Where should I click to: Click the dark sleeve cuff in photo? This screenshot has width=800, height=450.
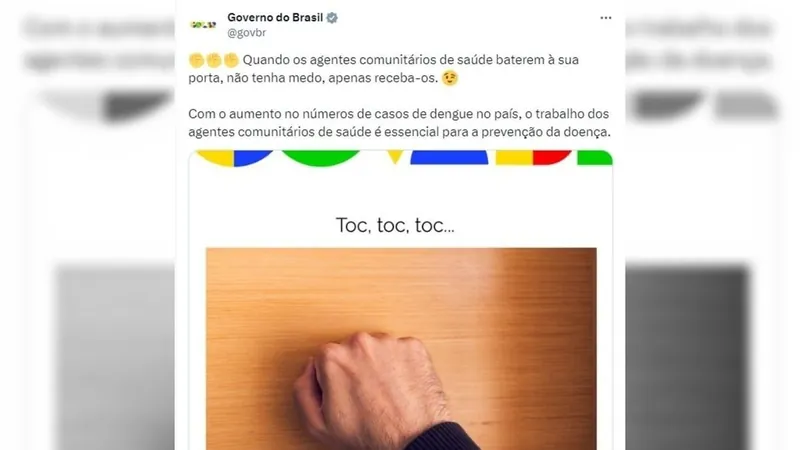(441, 437)
